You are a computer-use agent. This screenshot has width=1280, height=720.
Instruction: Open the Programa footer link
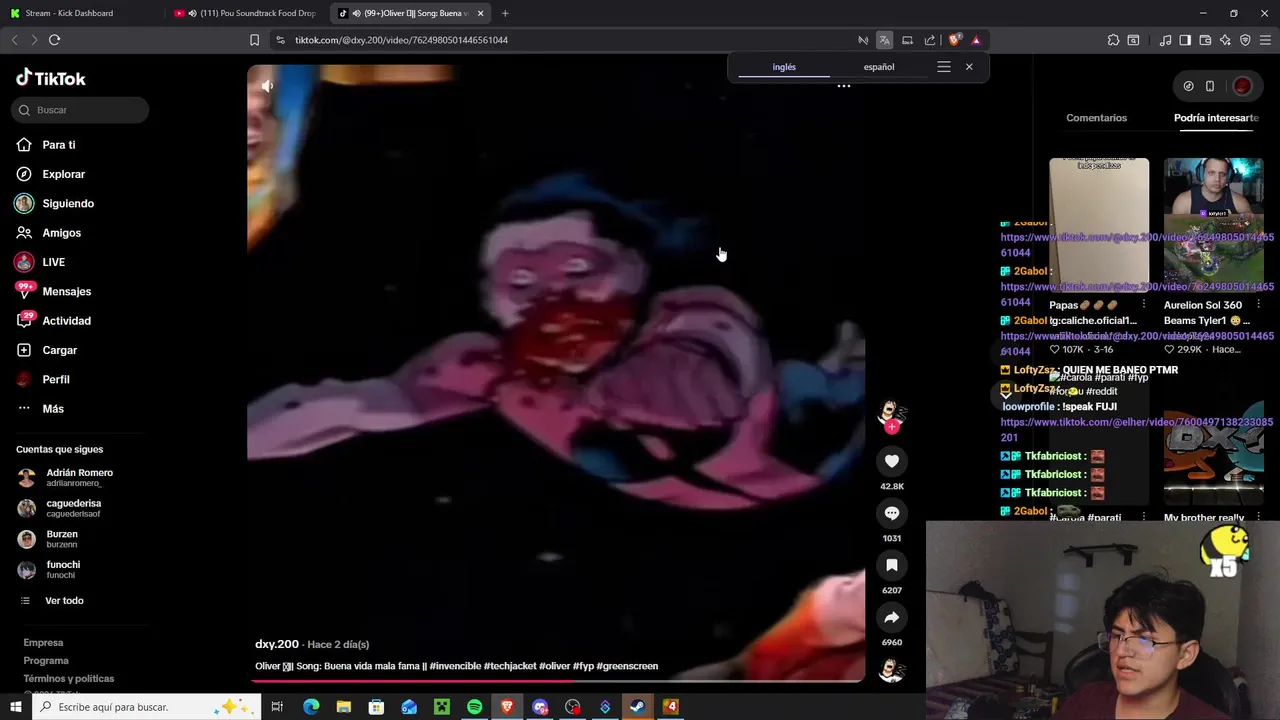point(46,661)
